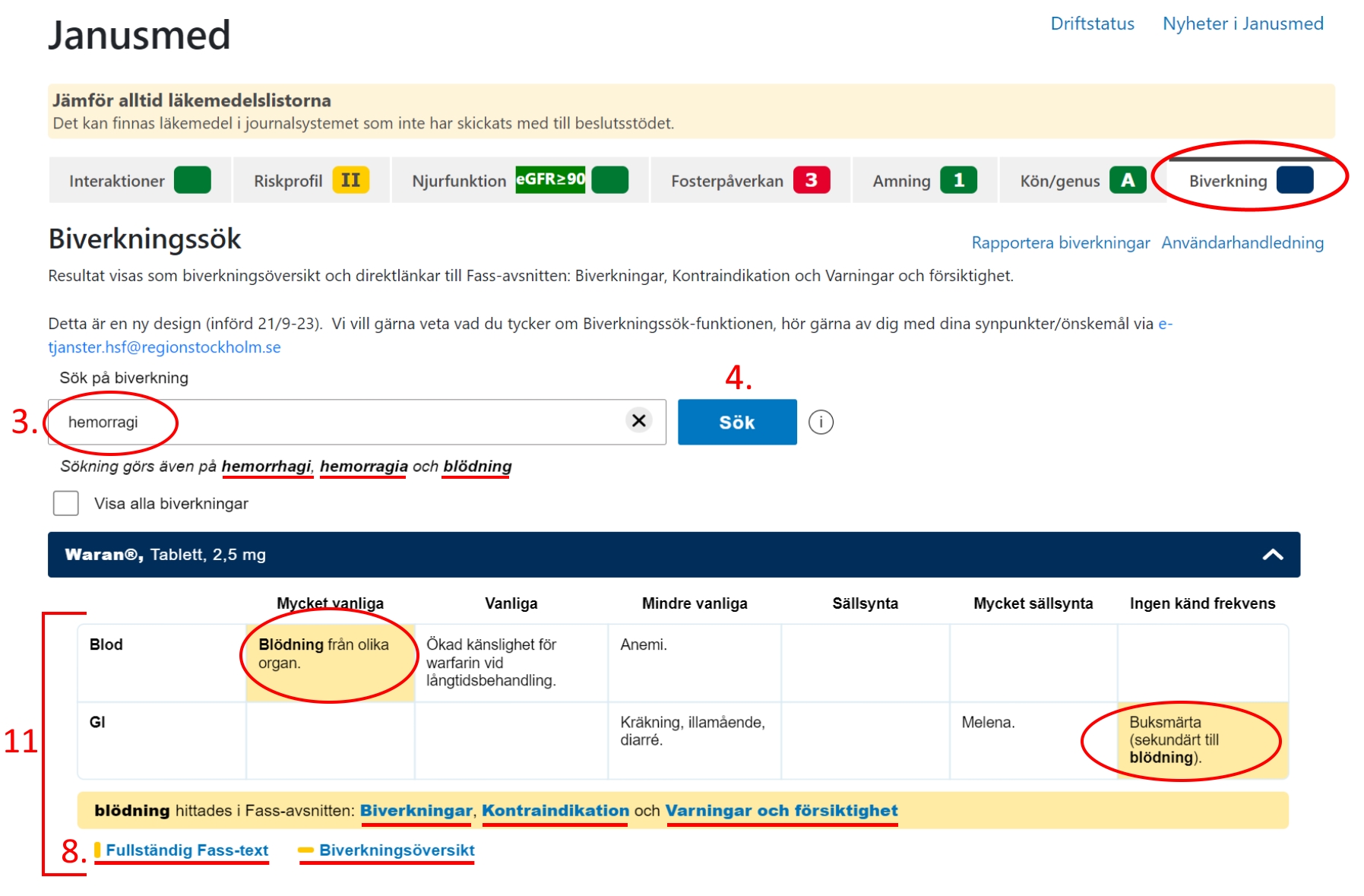The image size is (1364, 896).
Task: Open the Kontraindikation Fass section link
Action: 555,811
